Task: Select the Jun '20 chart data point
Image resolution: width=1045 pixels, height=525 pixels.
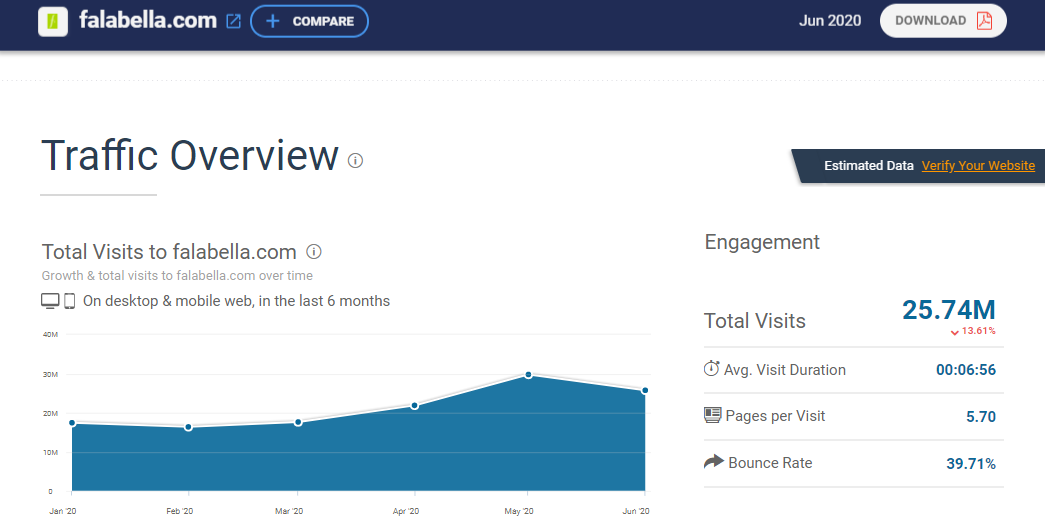Action: click(x=645, y=390)
